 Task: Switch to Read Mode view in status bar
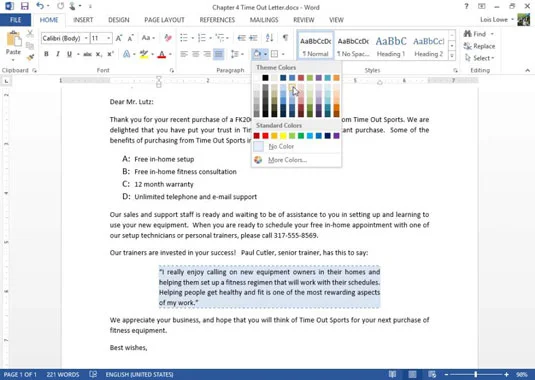392,374
